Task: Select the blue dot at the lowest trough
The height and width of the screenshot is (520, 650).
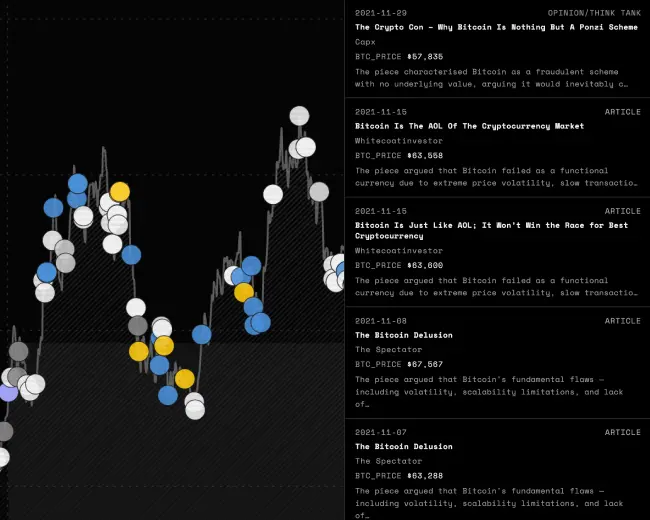Action: [168, 395]
